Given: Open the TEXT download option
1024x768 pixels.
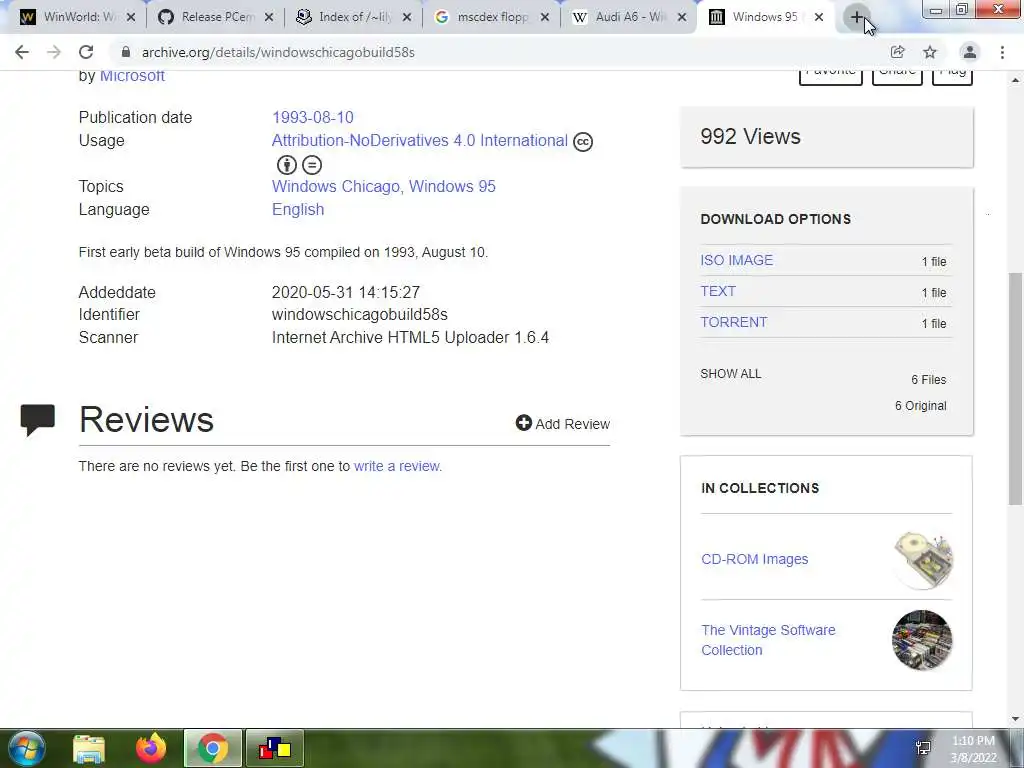Looking at the screenshot, I should pos(718,291).
